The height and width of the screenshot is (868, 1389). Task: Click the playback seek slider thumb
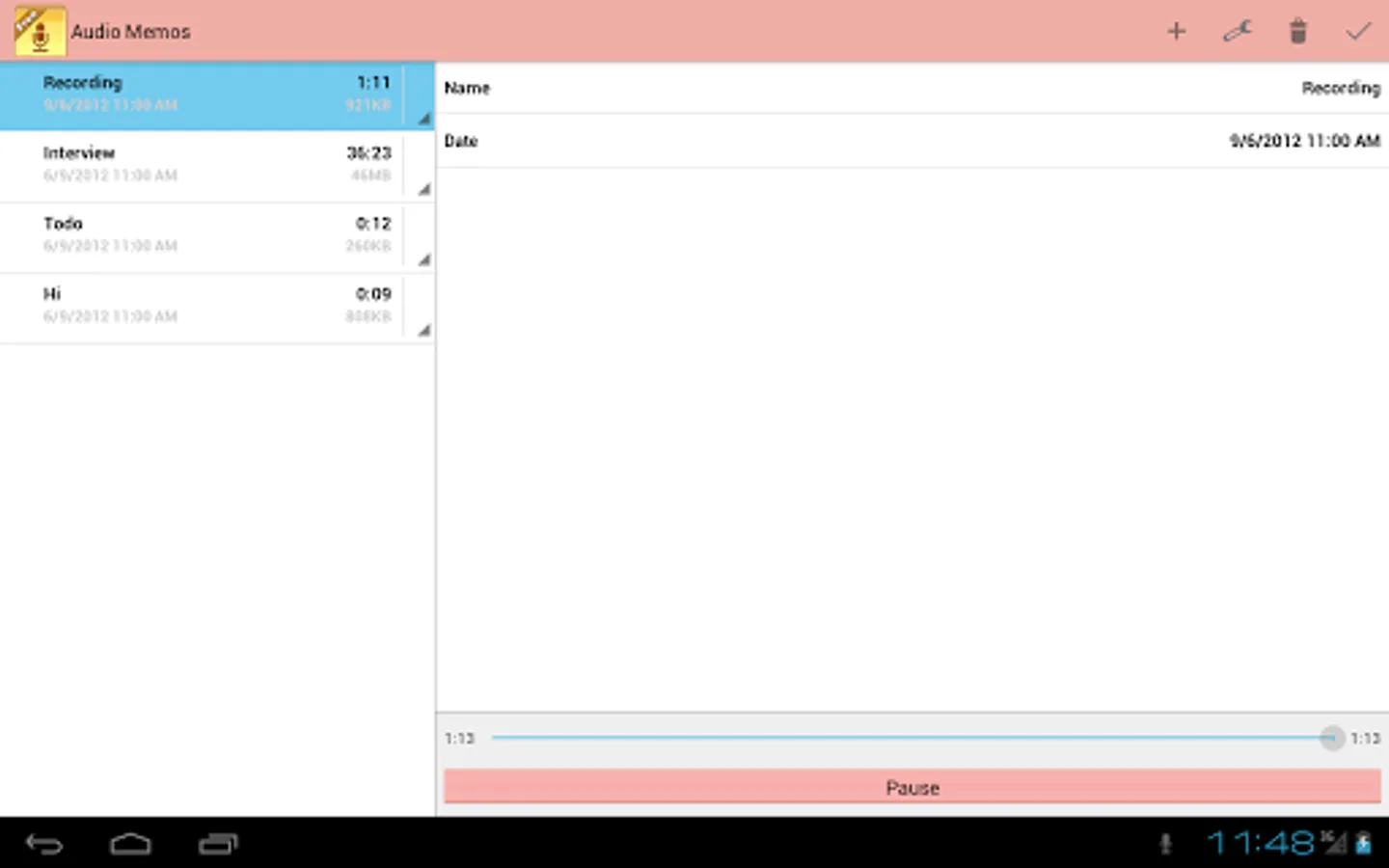coord(1331,738)
